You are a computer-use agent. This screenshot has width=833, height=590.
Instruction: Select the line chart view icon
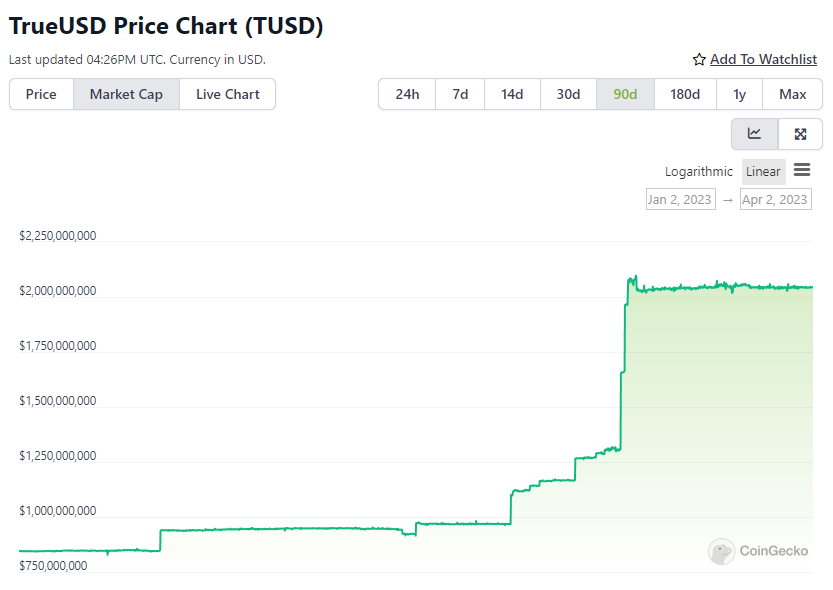pos(754,134)
